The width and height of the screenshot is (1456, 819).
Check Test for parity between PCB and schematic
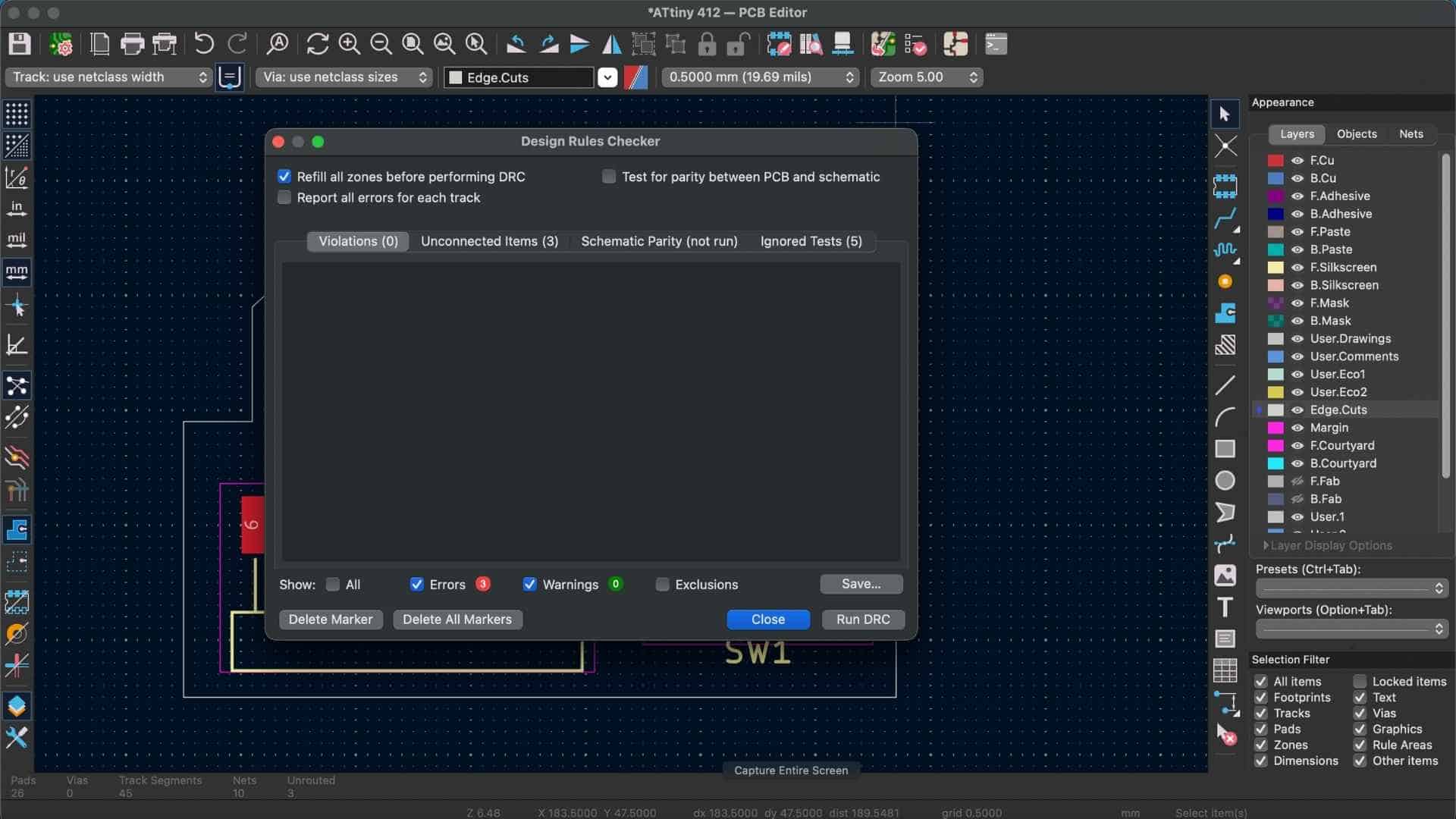point(609,177)
